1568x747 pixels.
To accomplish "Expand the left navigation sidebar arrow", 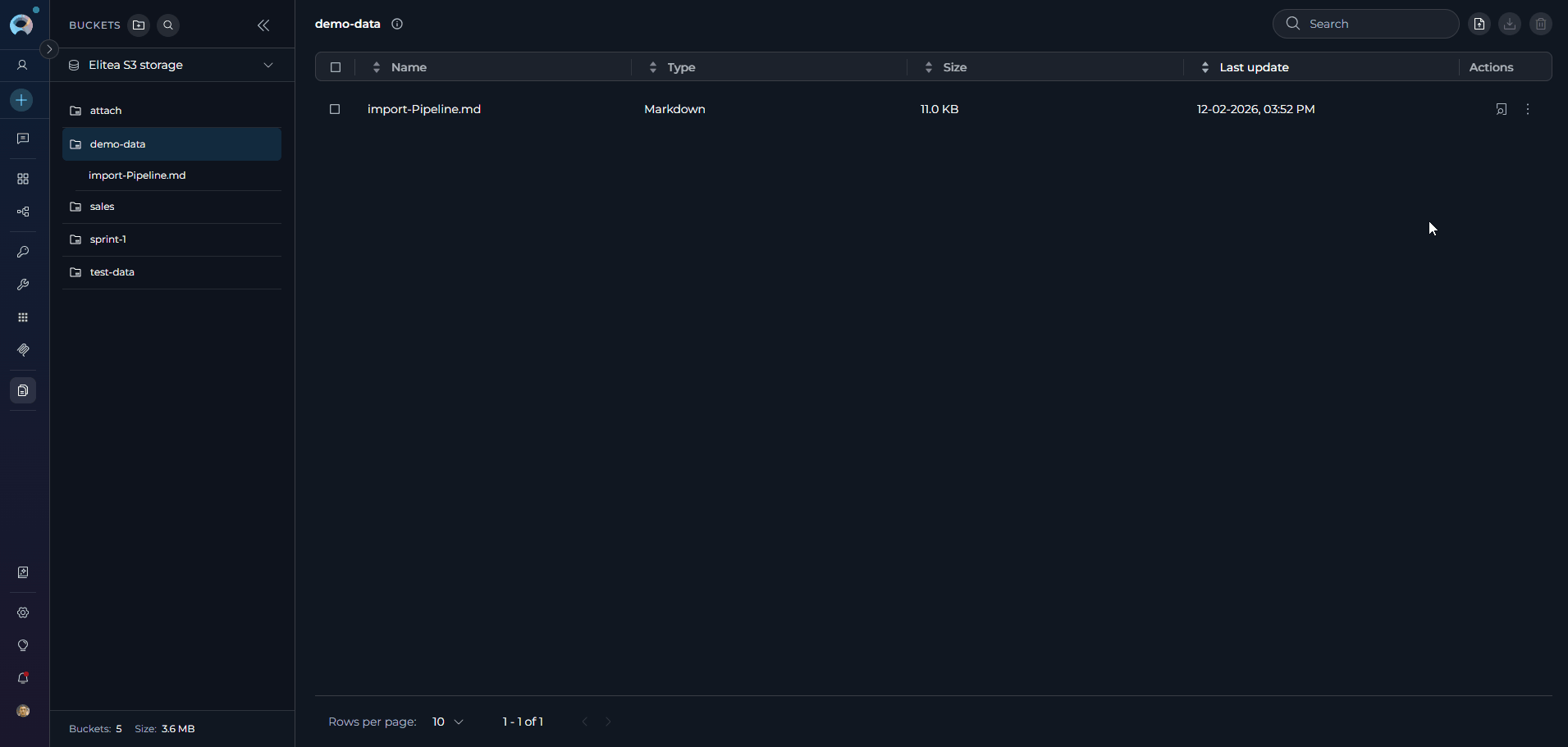I will coord(49,49).
